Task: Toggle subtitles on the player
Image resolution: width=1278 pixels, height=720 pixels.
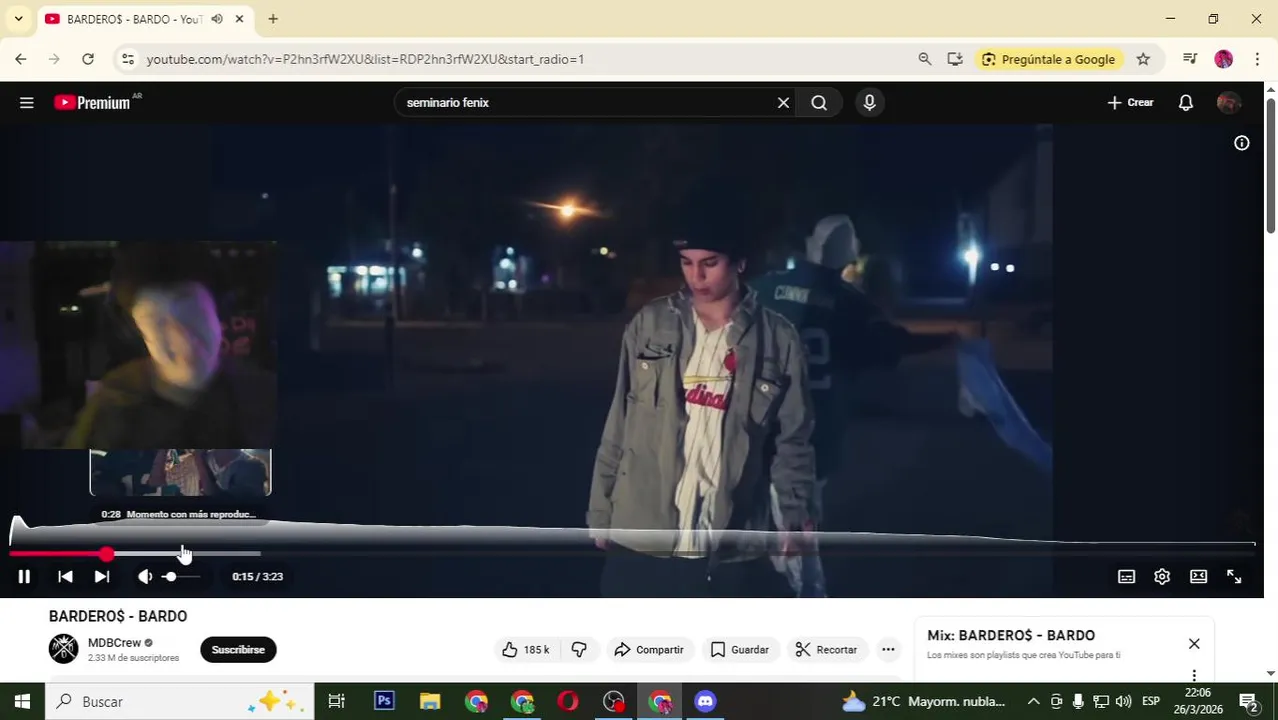Action: [x=1126, y=576]
